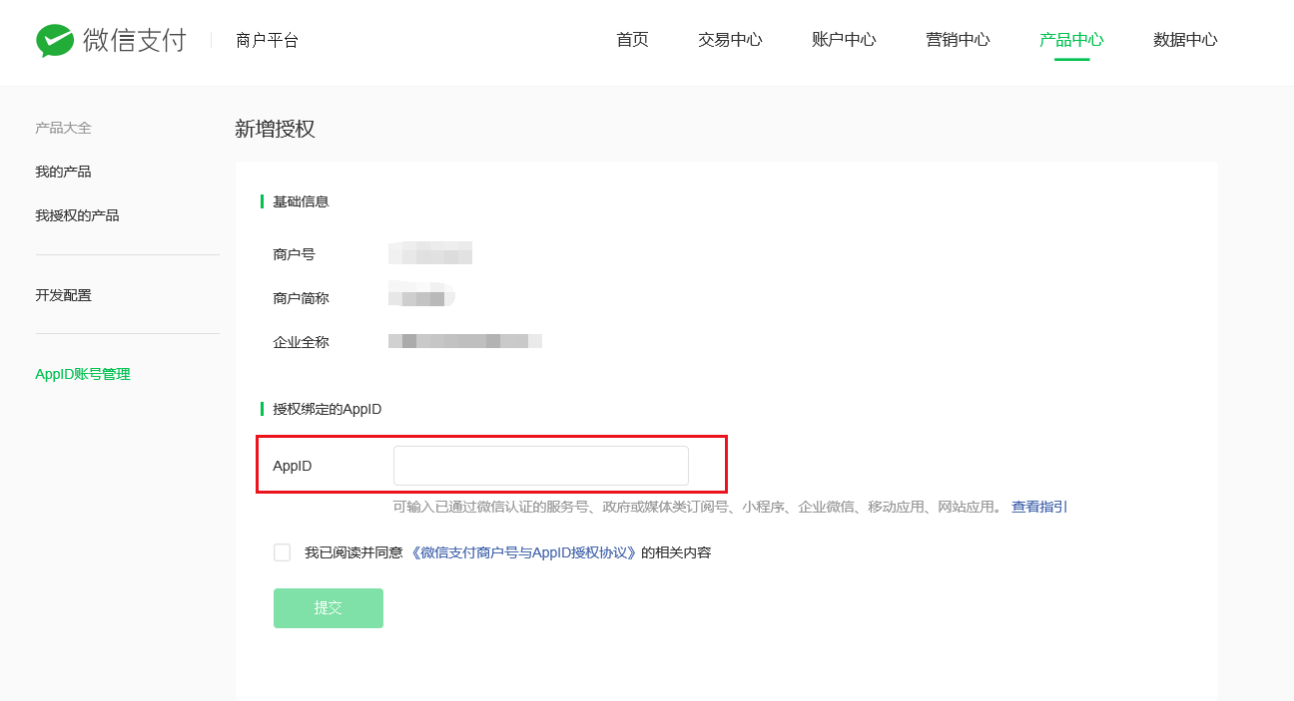
Task: Click the 企业全称 label
Action: (301, 342)
